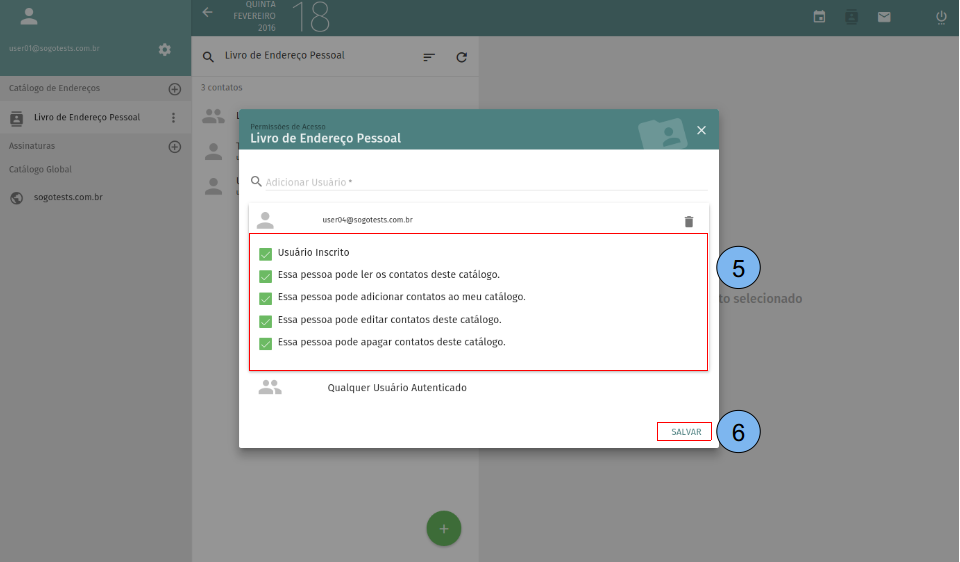This screenshot has height=562, width=960.
Task: Toggle permission to read contacts checkbox
Action: 265,275
